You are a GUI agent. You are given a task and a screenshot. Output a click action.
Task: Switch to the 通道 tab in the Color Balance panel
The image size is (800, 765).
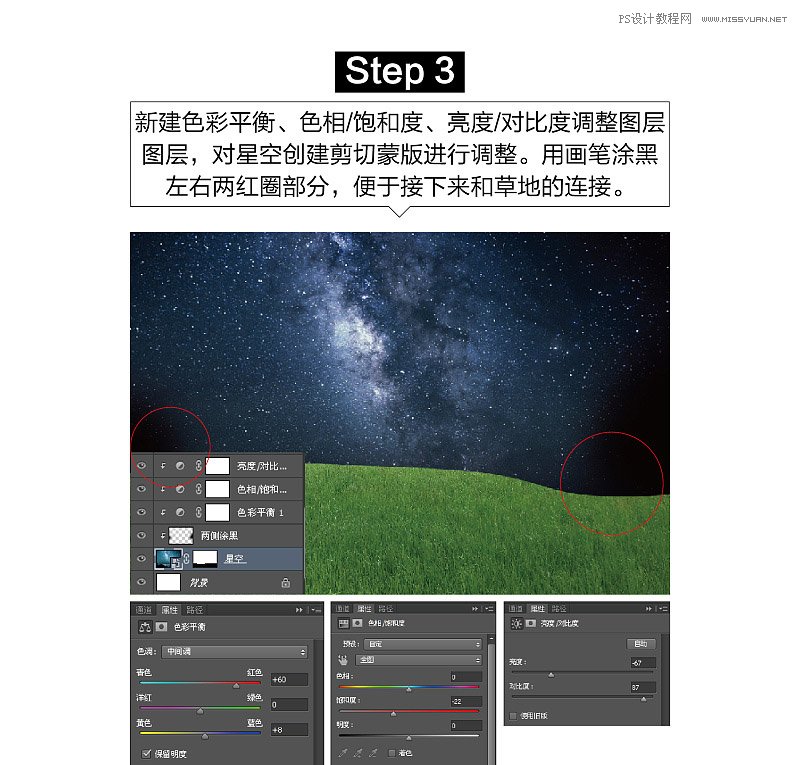point(143,609)
